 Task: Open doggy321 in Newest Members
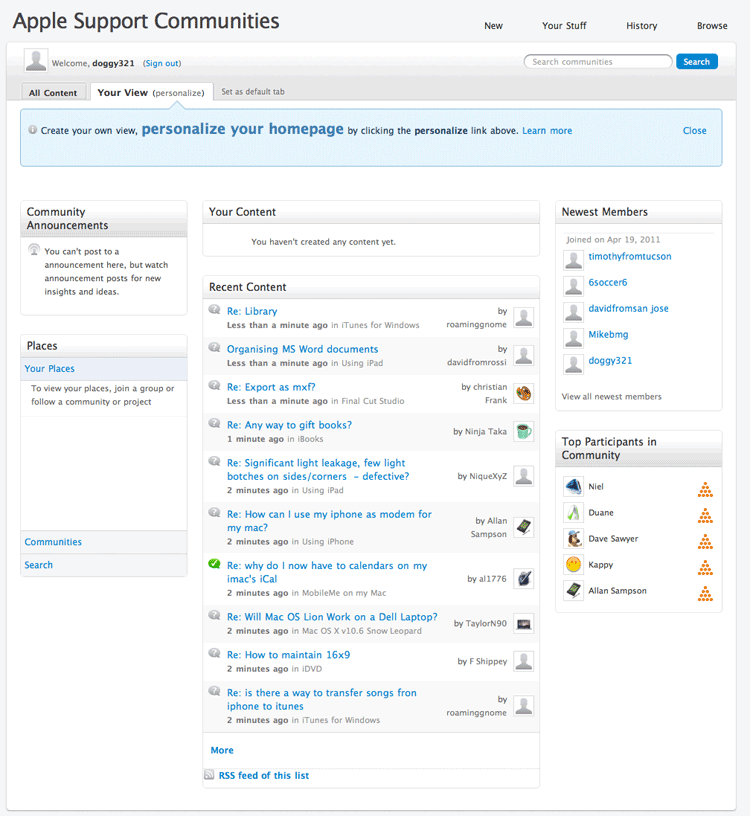[610, 360]
